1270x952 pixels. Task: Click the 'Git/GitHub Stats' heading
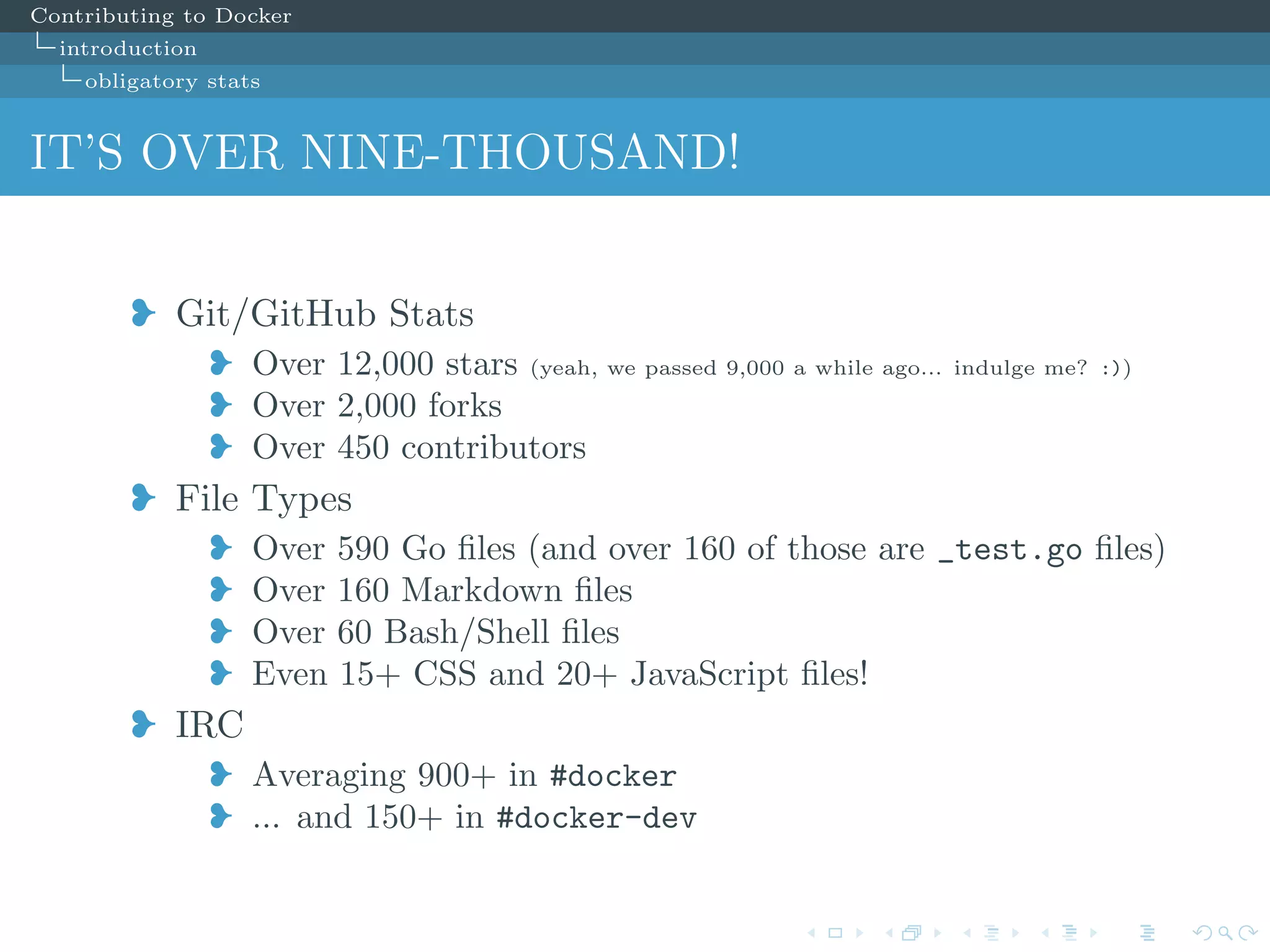coord(325,313)
